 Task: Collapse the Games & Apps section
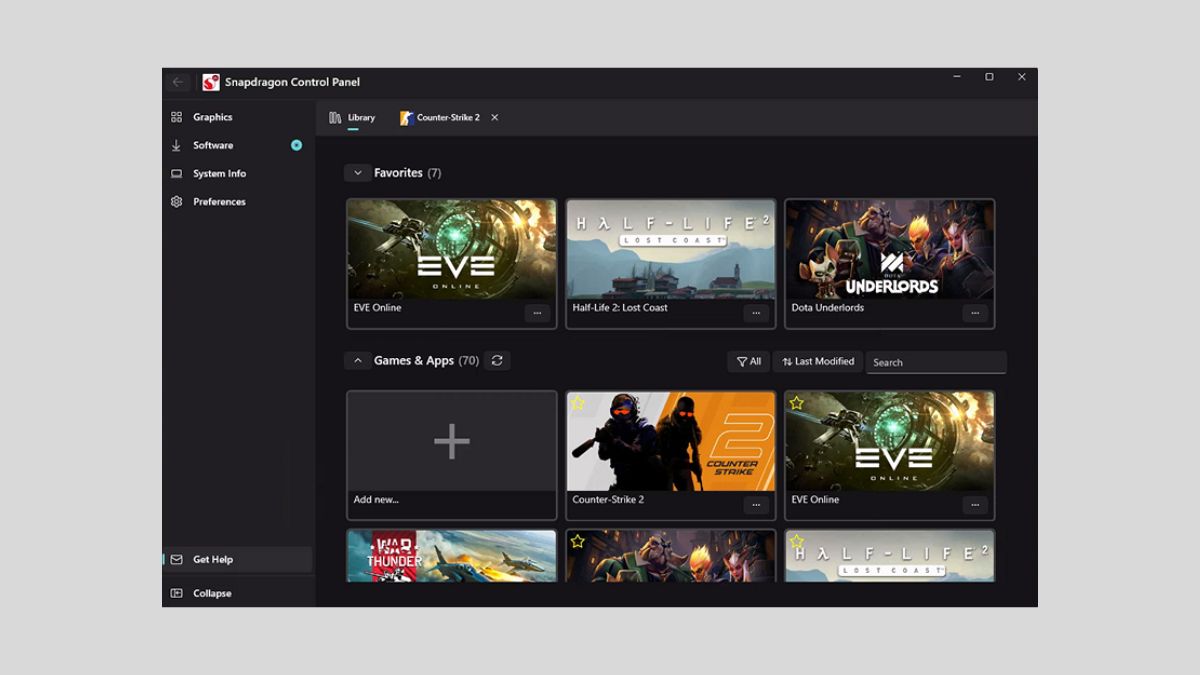point(357,360)
